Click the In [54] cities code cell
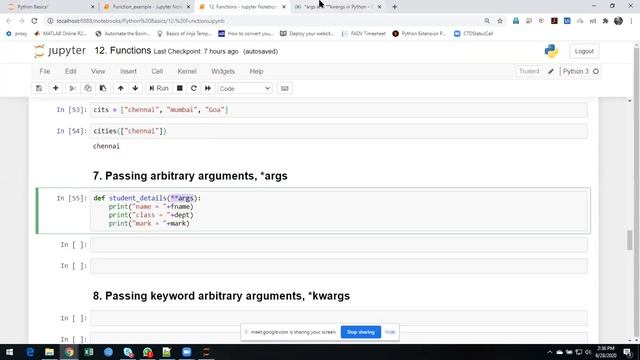The height and width of the screenshot is (360, 640). coord(339,131)
